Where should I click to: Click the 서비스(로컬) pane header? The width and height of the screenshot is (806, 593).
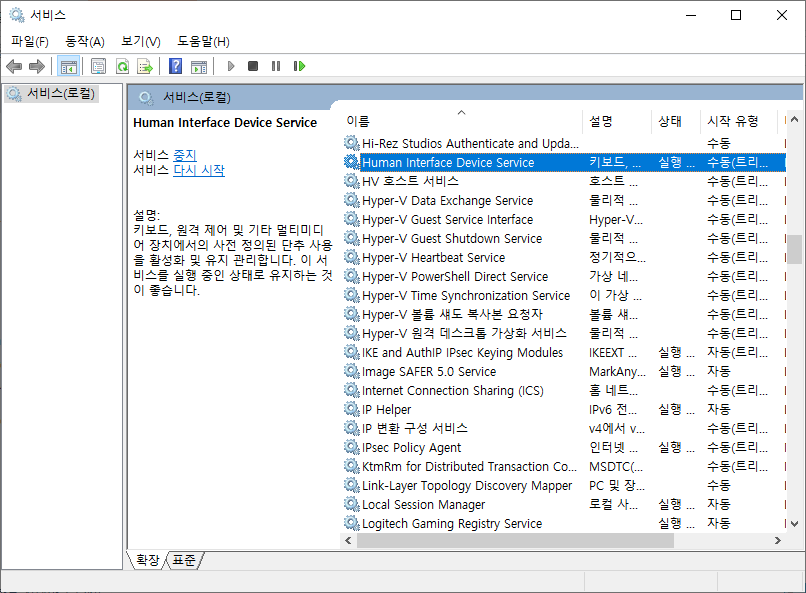[x=465, y=97]
